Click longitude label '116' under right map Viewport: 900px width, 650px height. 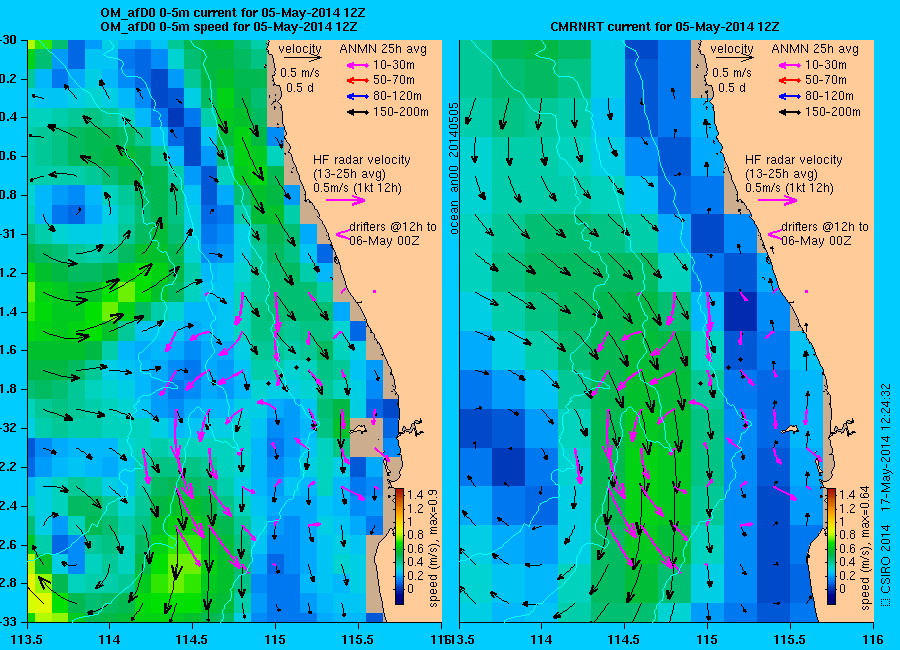(x=873, y=639)
